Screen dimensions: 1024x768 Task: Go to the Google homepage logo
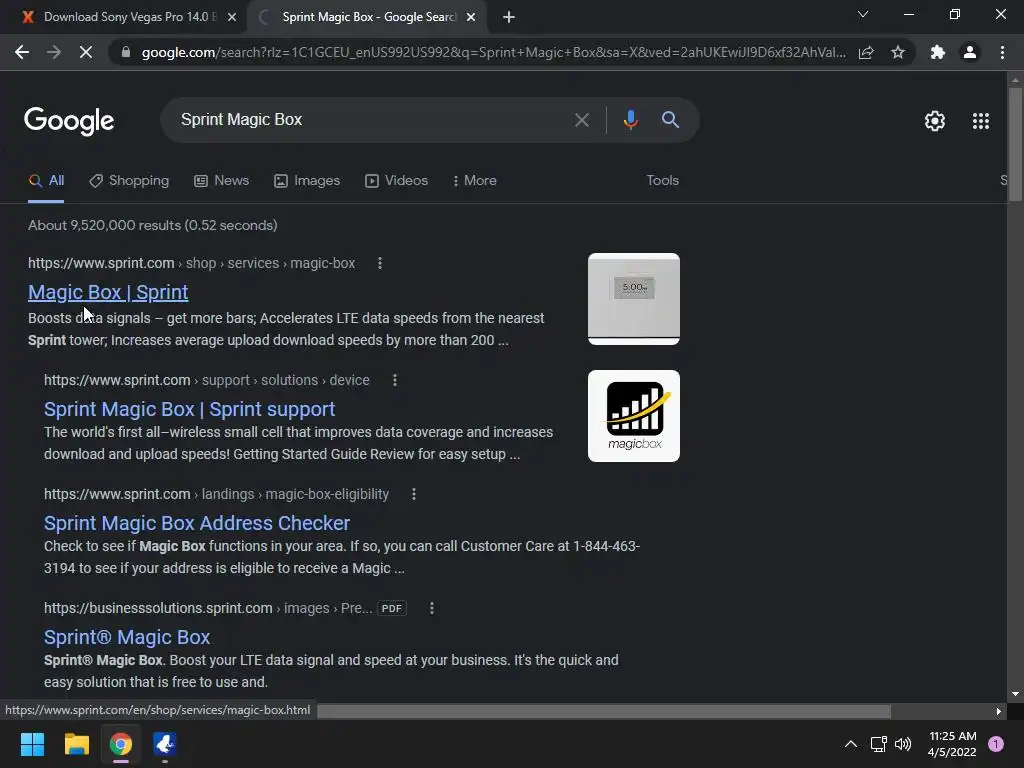(69, 121)
